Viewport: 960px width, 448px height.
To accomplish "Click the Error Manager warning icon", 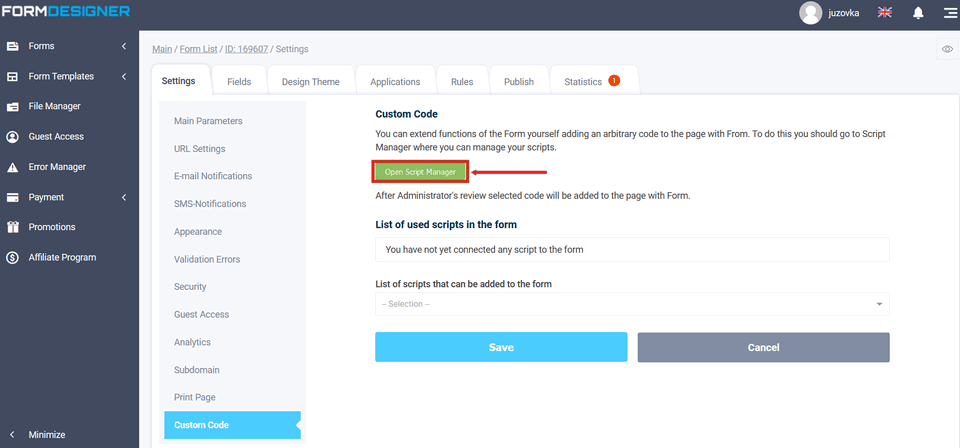I will (x=13, y=167).
